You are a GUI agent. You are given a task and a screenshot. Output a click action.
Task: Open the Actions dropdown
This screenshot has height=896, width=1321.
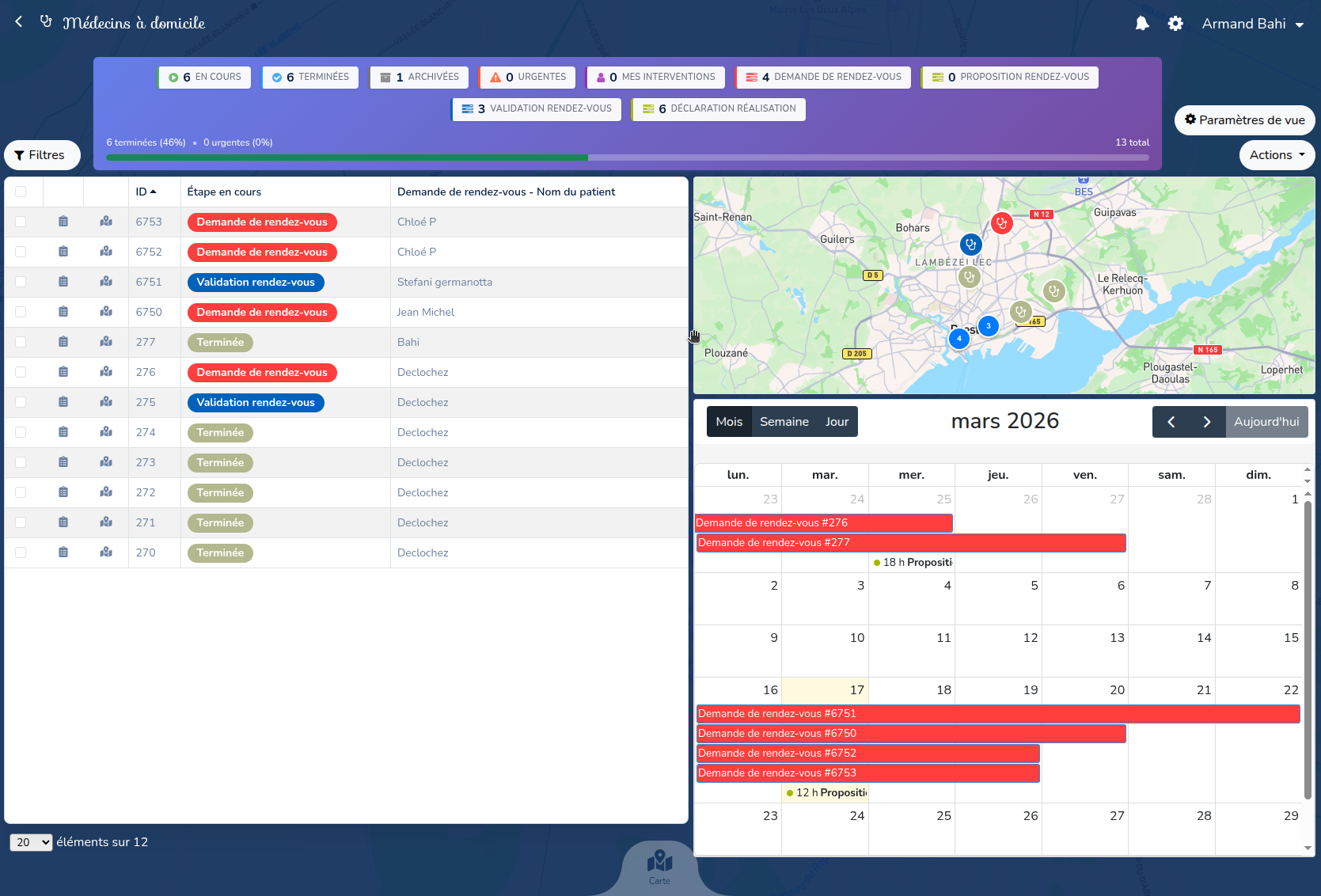coord(1277,155)
